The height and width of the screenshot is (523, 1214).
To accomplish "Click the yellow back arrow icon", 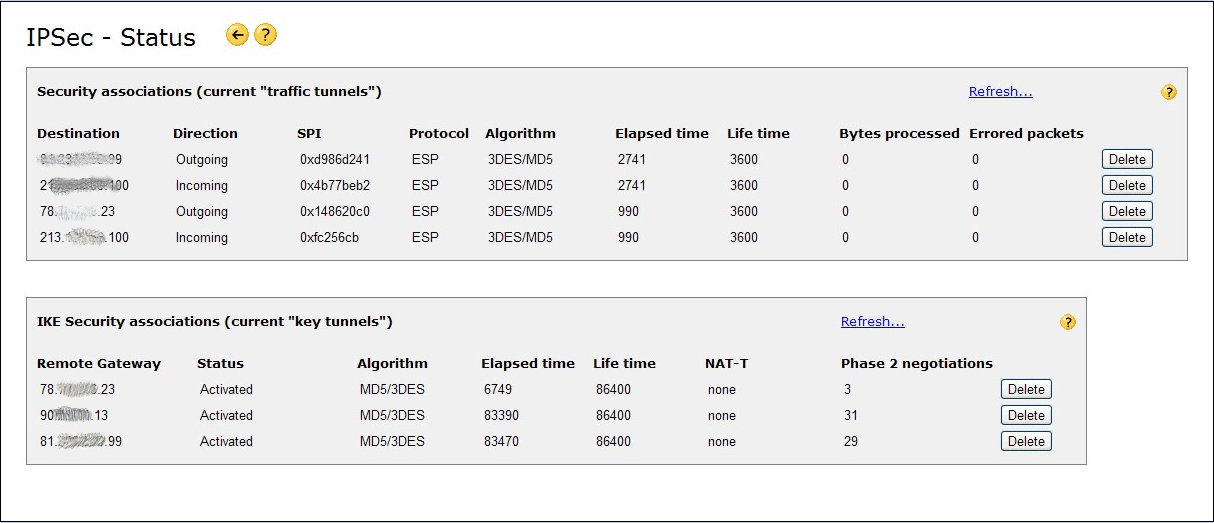I will [237, 36].
